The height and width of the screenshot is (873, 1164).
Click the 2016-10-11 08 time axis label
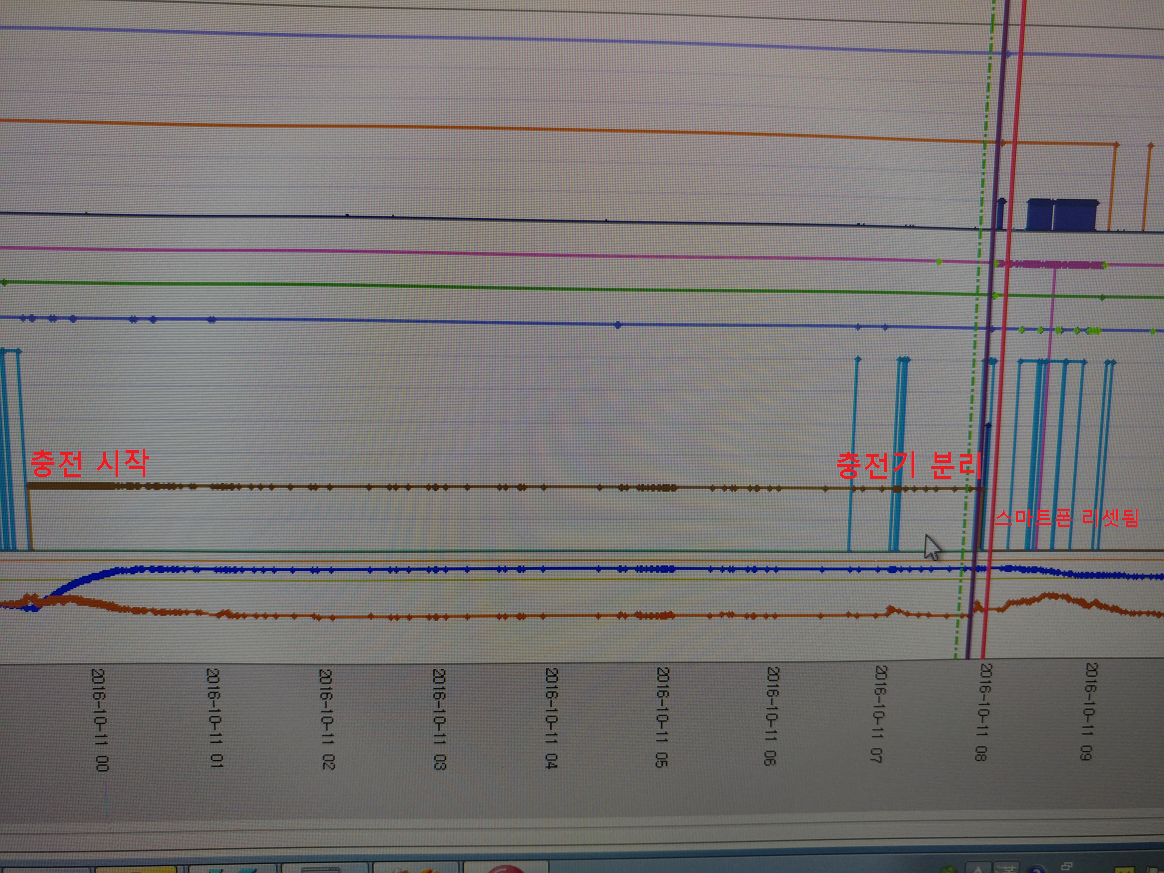pos(983,712)
